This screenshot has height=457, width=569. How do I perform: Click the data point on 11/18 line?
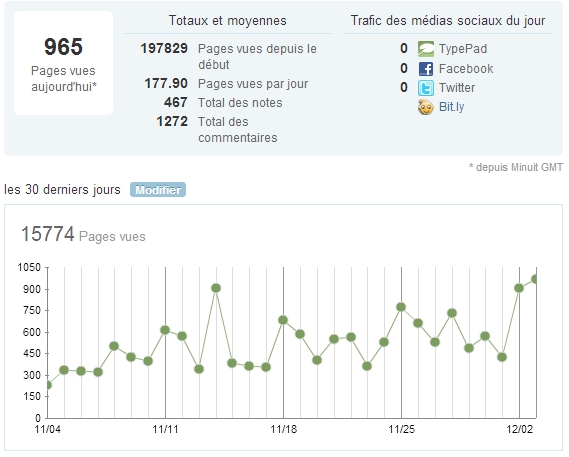tap(283, 320)
